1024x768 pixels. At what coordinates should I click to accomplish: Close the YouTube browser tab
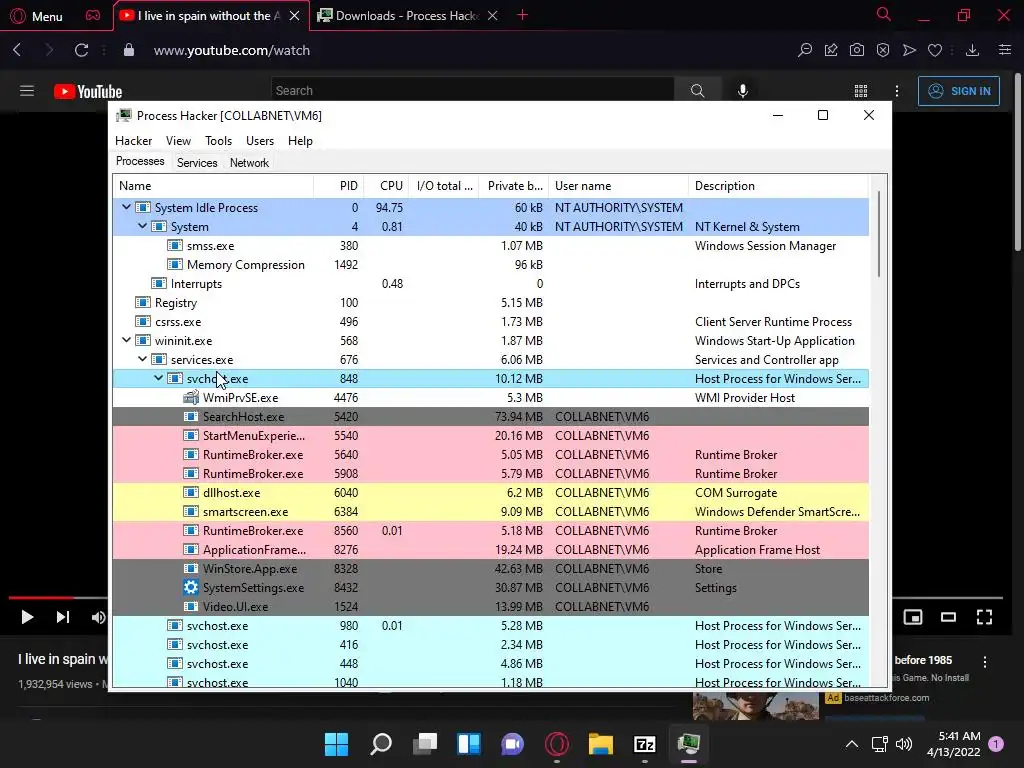pos(295,16)
